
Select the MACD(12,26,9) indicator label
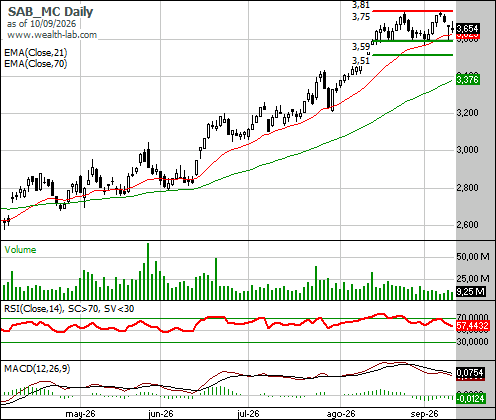(x=37, y=369)
